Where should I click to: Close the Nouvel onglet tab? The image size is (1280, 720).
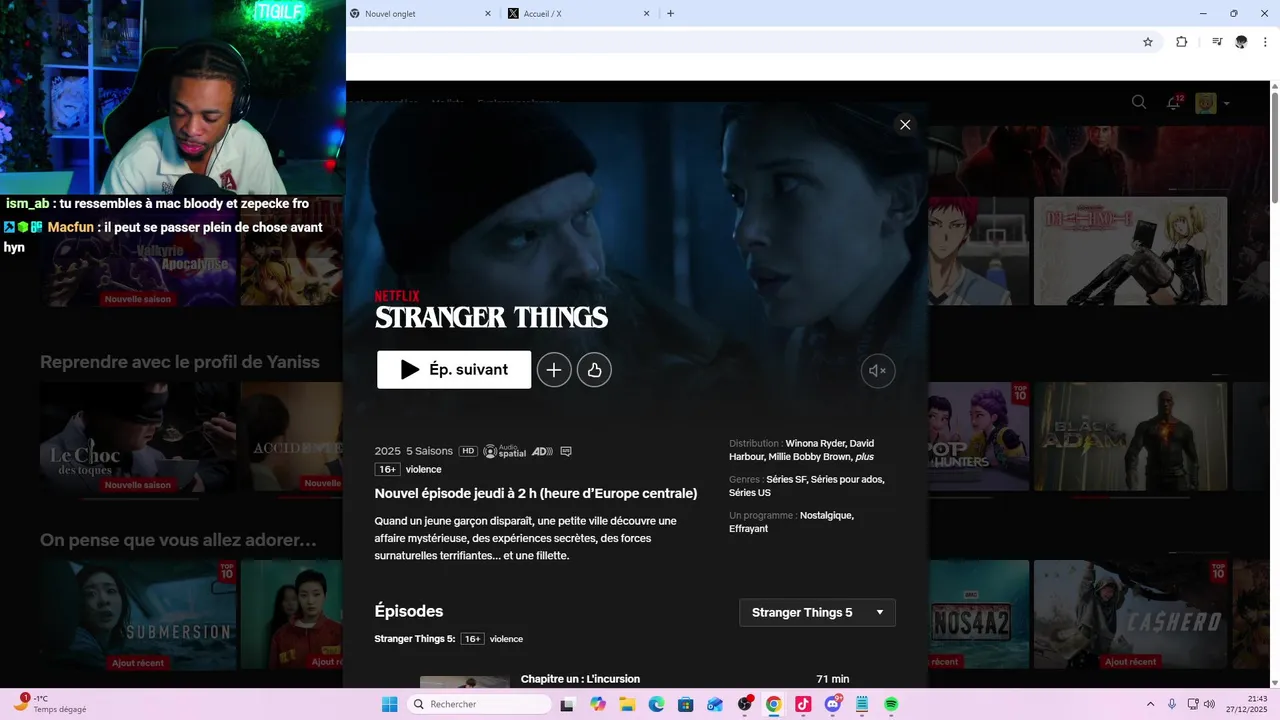click(x=488, y=14)
